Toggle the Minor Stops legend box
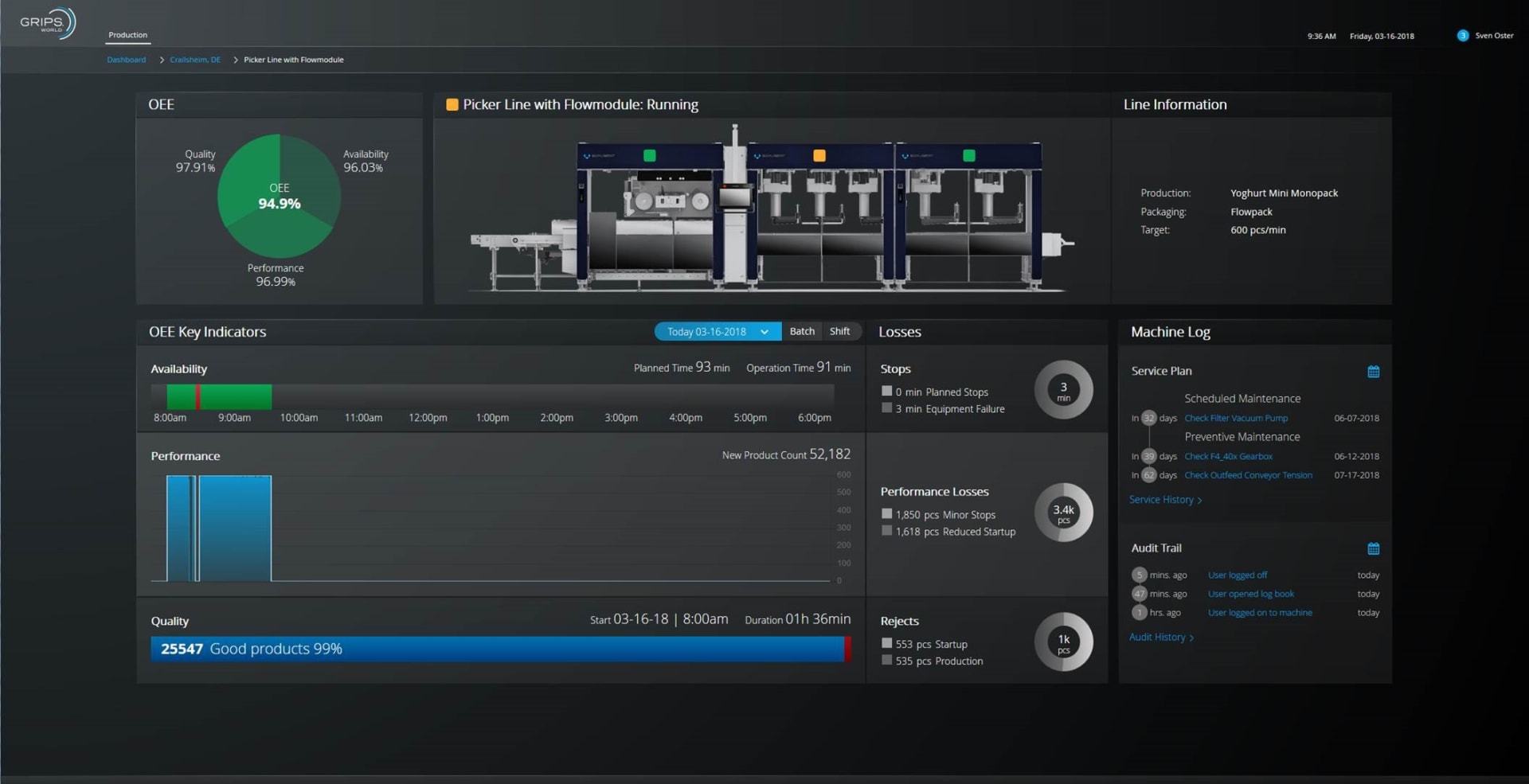Screen dimensions: 1529x784 [x=886, y=513]
